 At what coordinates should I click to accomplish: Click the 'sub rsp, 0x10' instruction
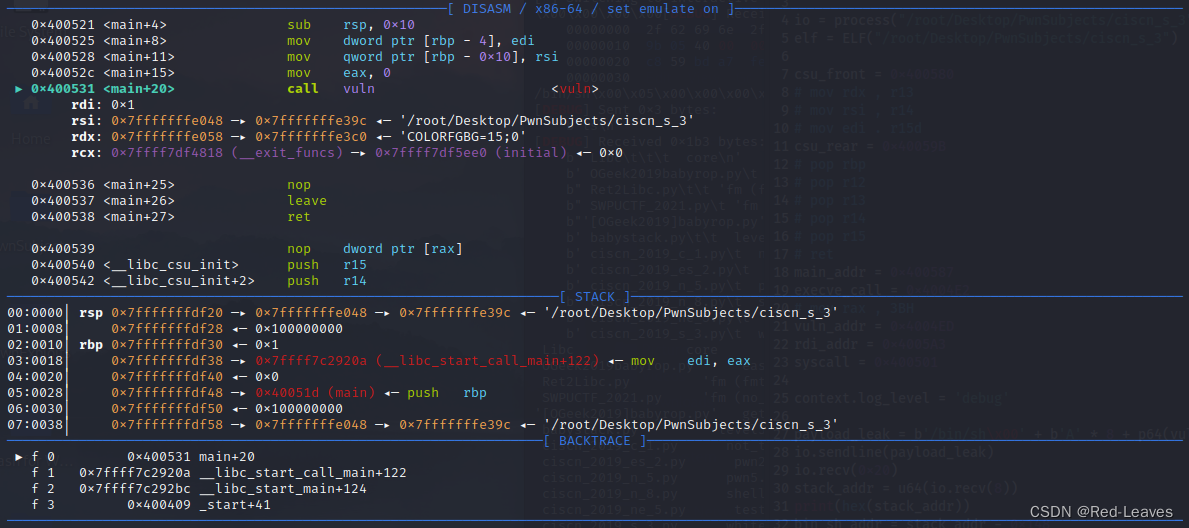click(x=351, y=25)
